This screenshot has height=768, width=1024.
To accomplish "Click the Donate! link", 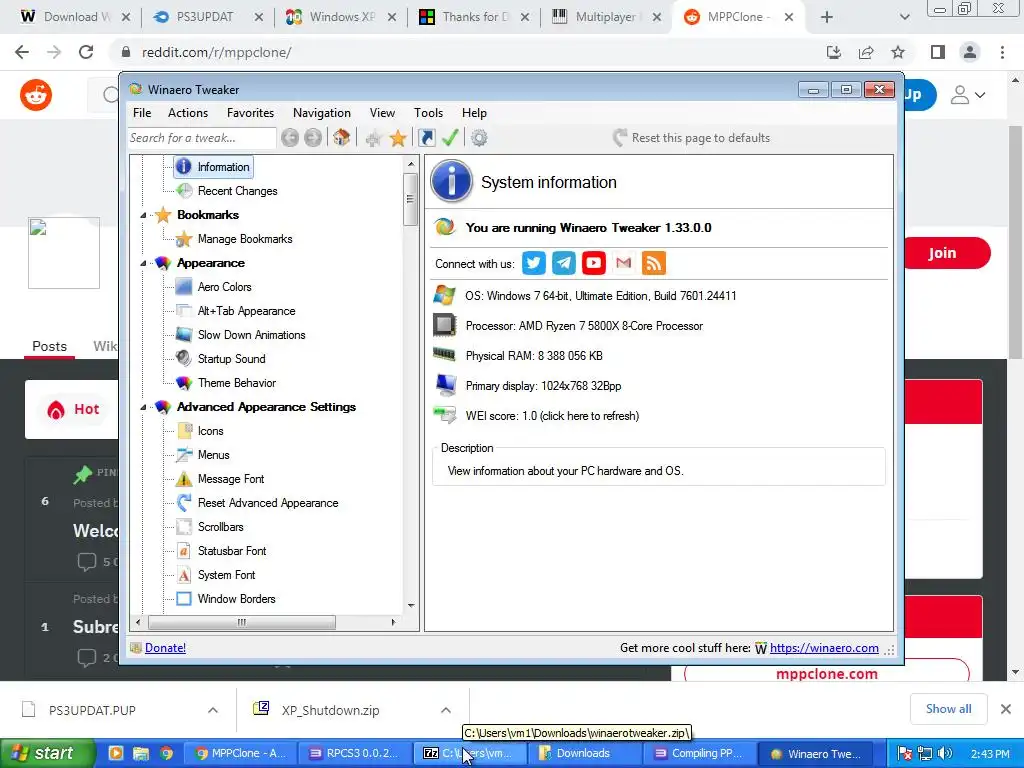I will click(165, 648).
